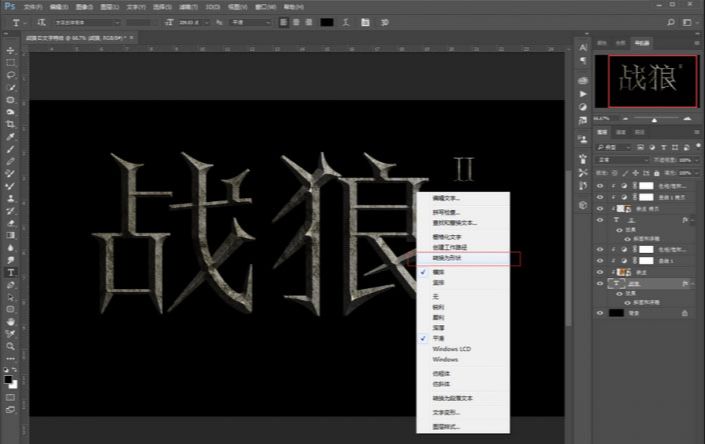Hide the 背景 background layer eye
Screen dimensions: 705x444
[x=600, y=313]
